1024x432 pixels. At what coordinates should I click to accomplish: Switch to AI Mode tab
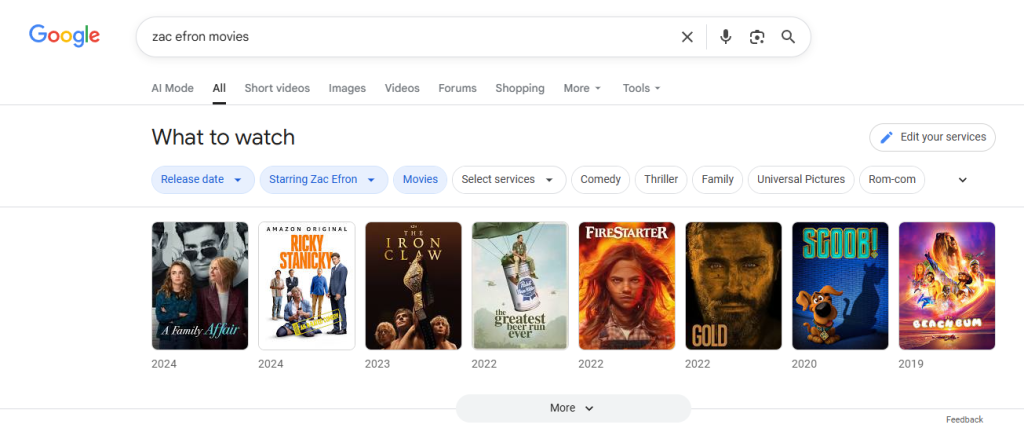(172, 88)
